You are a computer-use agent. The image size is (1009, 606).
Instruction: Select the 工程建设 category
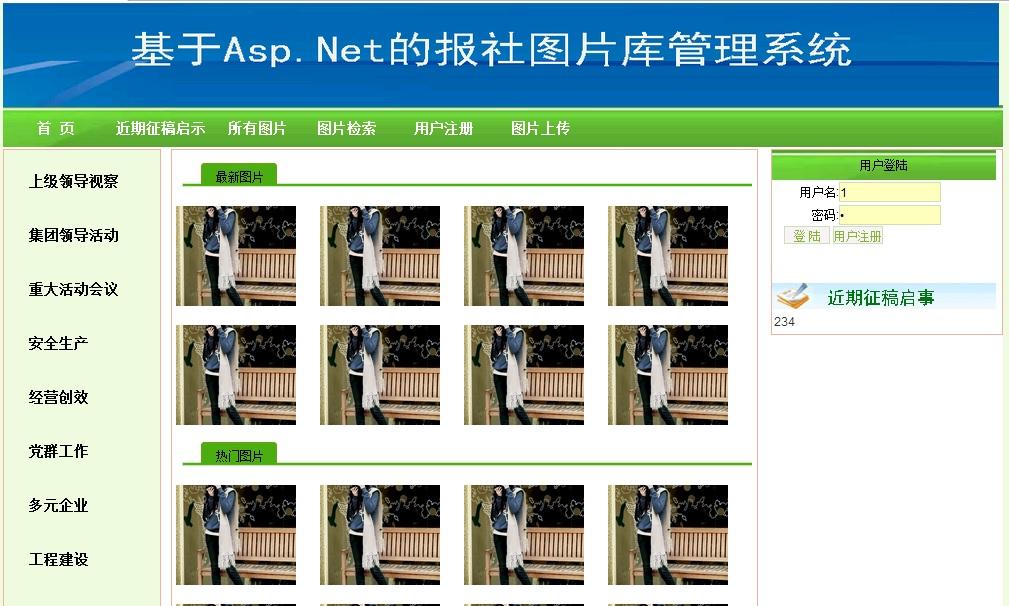58,560
